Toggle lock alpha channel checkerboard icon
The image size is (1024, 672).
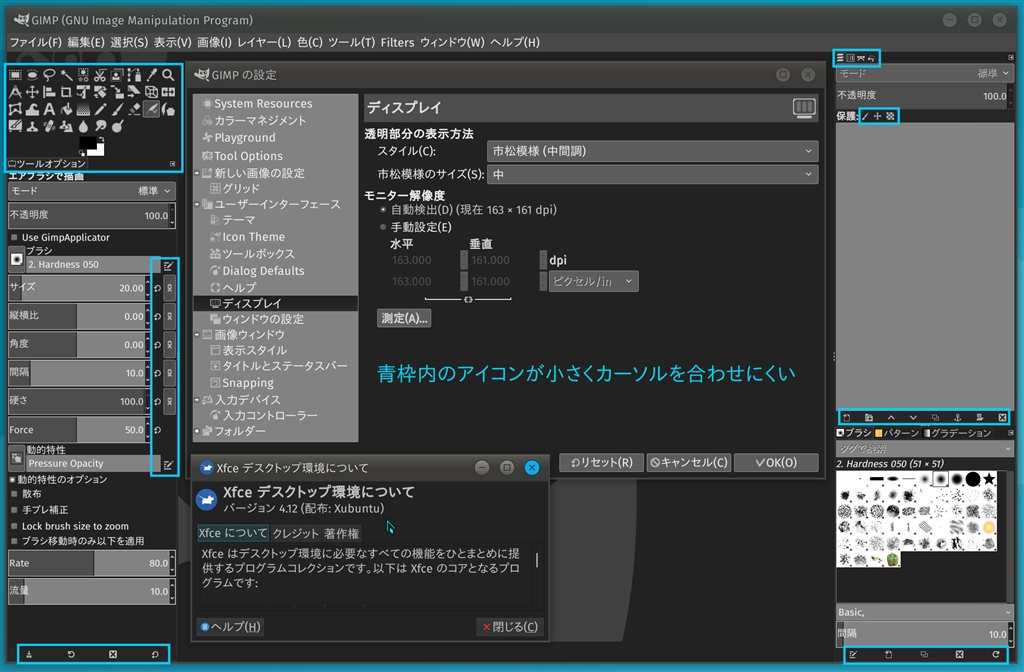click(890, 116)
